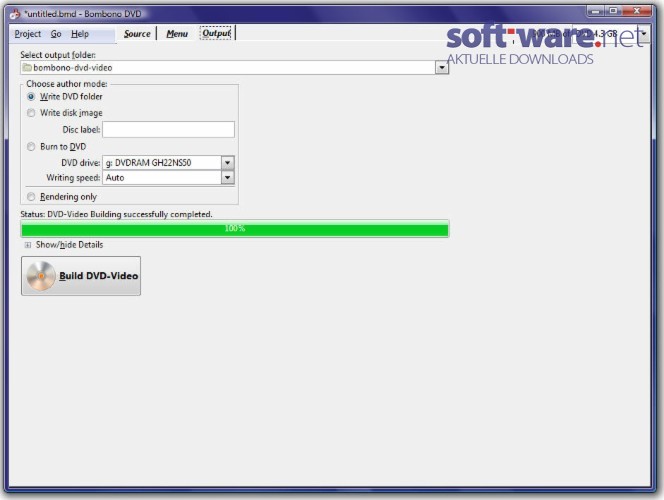Click the Bombono DVD app icon in title bar
Screen dimensions: 664x500
pos(15,14)
